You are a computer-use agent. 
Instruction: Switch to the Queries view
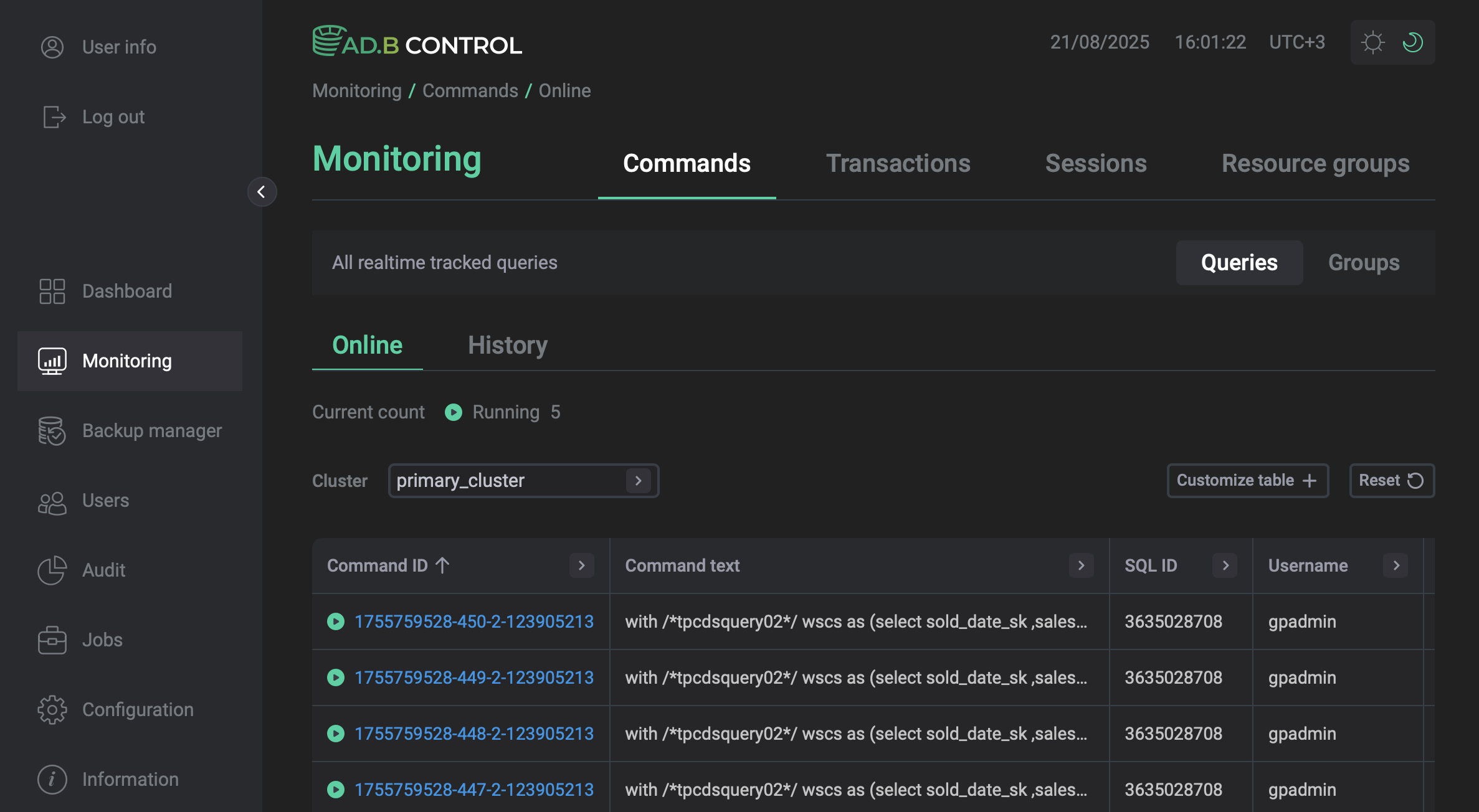[1239, 262]
